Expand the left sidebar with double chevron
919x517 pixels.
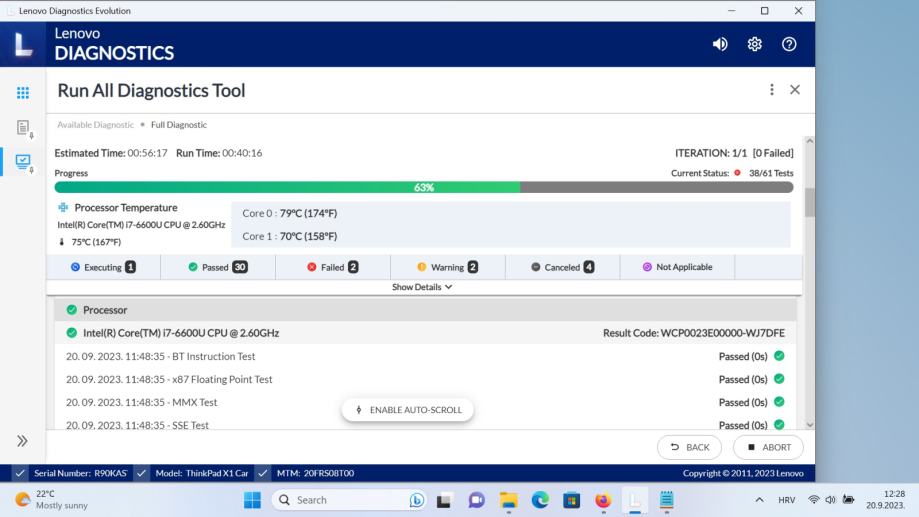(22, 441)
